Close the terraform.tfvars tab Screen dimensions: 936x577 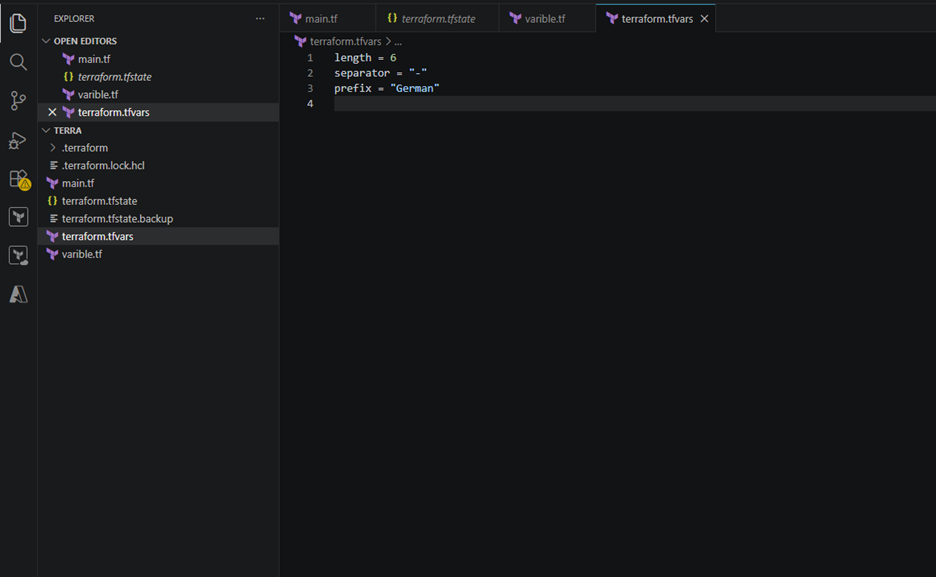[704, 18]
